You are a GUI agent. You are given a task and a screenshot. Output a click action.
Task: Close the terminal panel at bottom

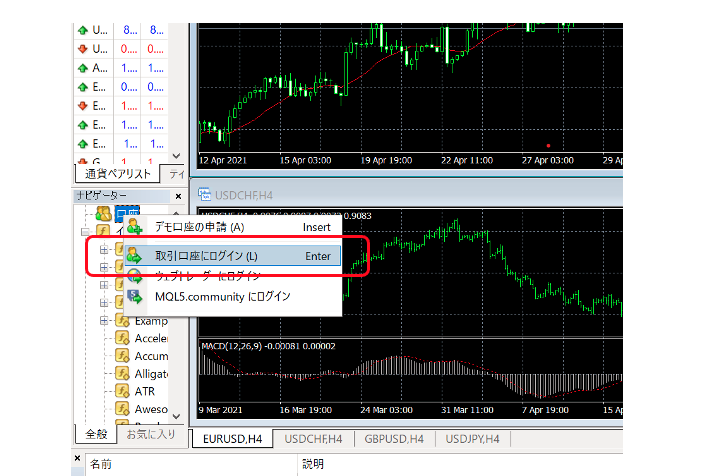[77, 458]
